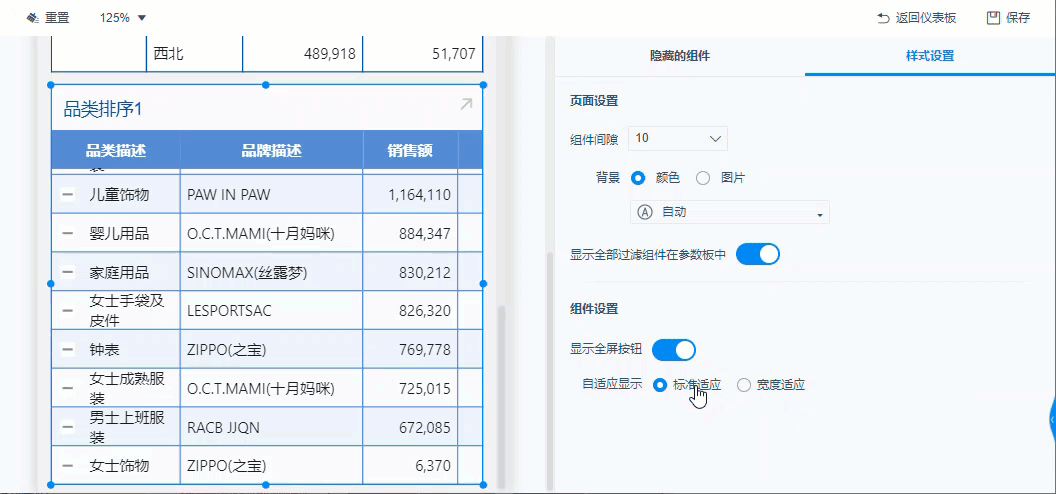Screen dimensions: 1056x494
Task: Collapse the 男士上班服装 row
Action: (x=68, y=427)
